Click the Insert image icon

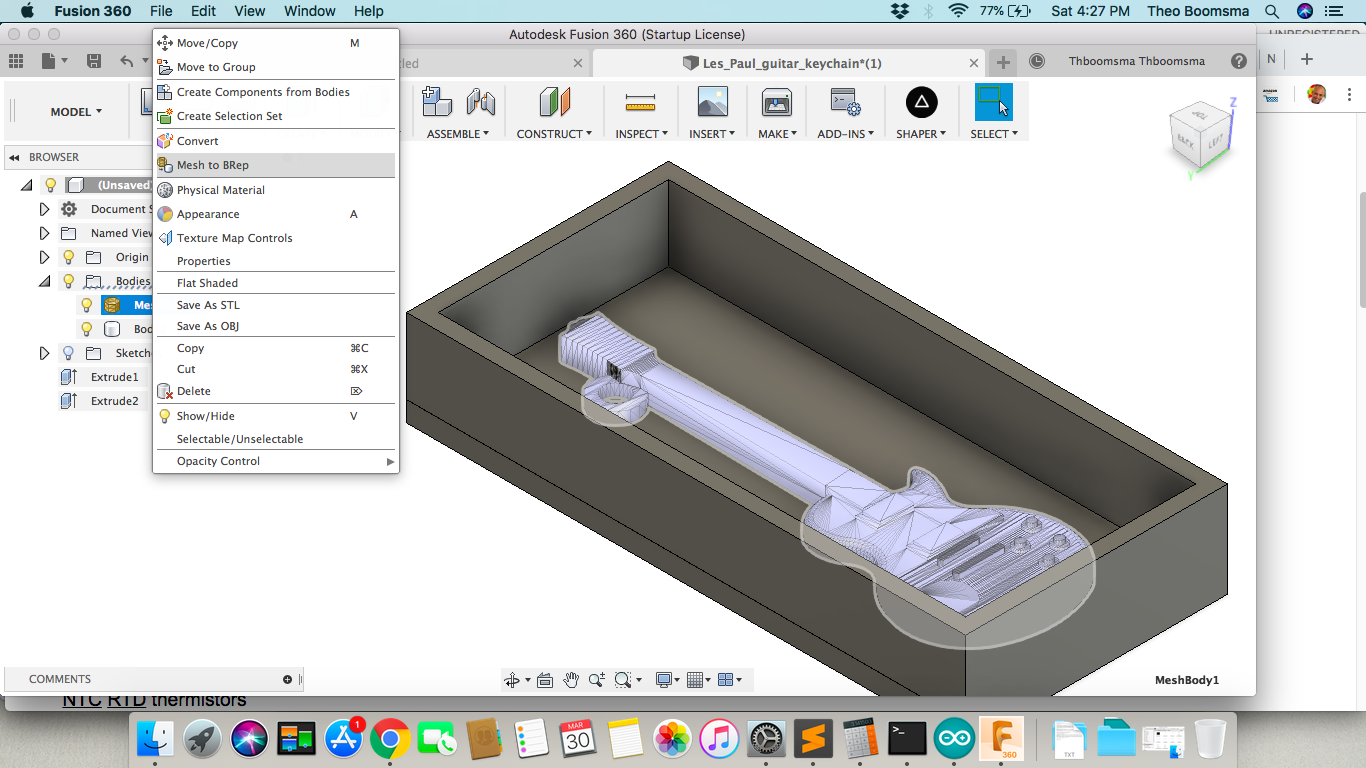point(712,102)
